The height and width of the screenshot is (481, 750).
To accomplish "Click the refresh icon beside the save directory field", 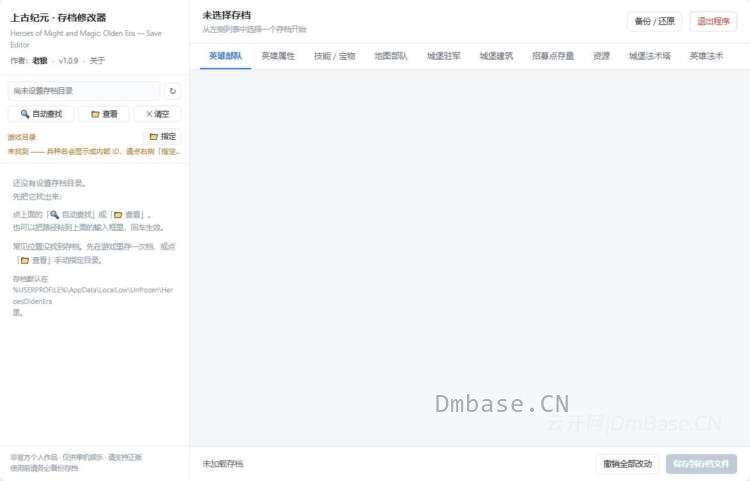I will pos(173,91).
